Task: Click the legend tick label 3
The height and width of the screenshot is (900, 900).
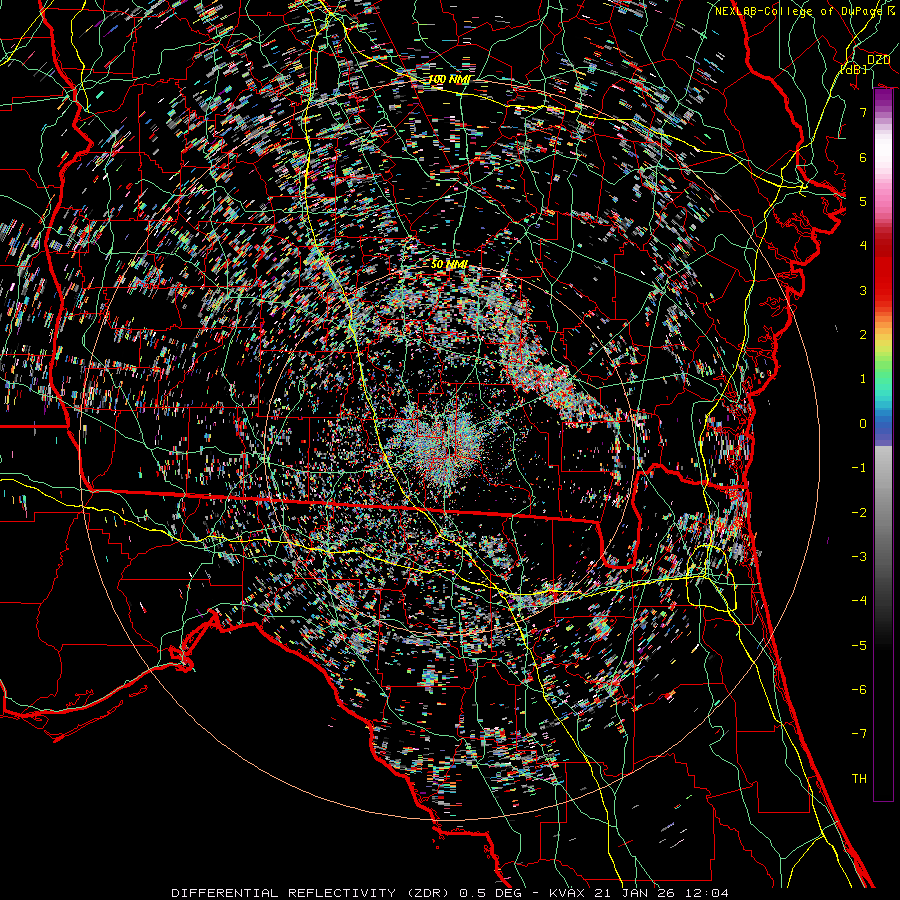Action: (x=863, y=290)
